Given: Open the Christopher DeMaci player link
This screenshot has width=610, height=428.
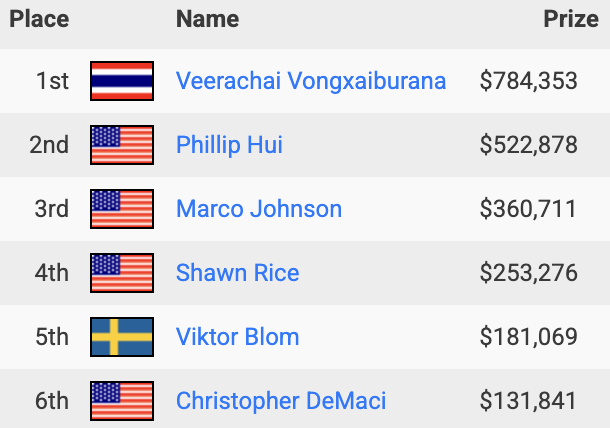Looking at the screenshot, I should point(281,401).
